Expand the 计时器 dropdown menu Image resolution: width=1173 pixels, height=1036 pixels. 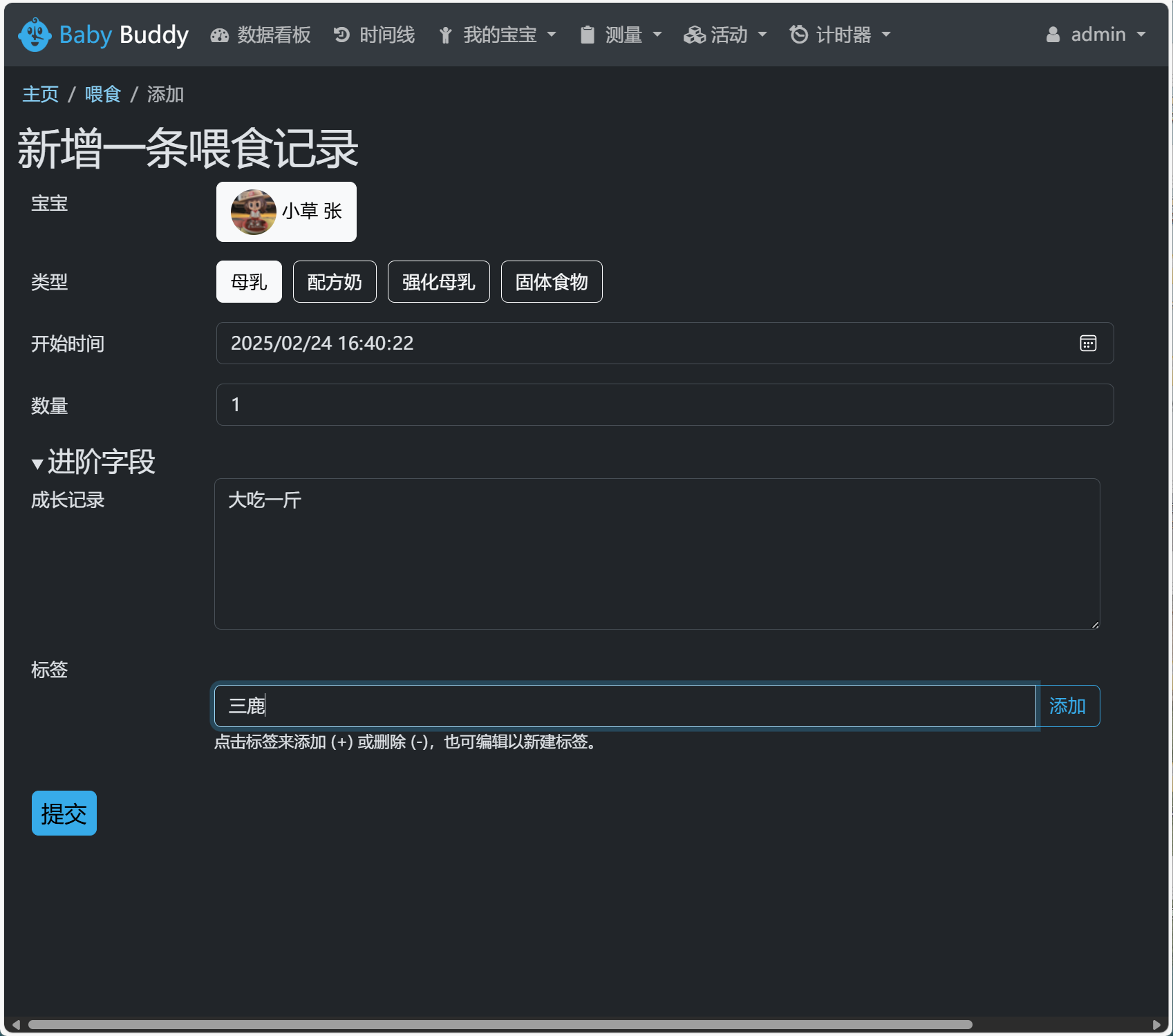click(x=840, y=35)
